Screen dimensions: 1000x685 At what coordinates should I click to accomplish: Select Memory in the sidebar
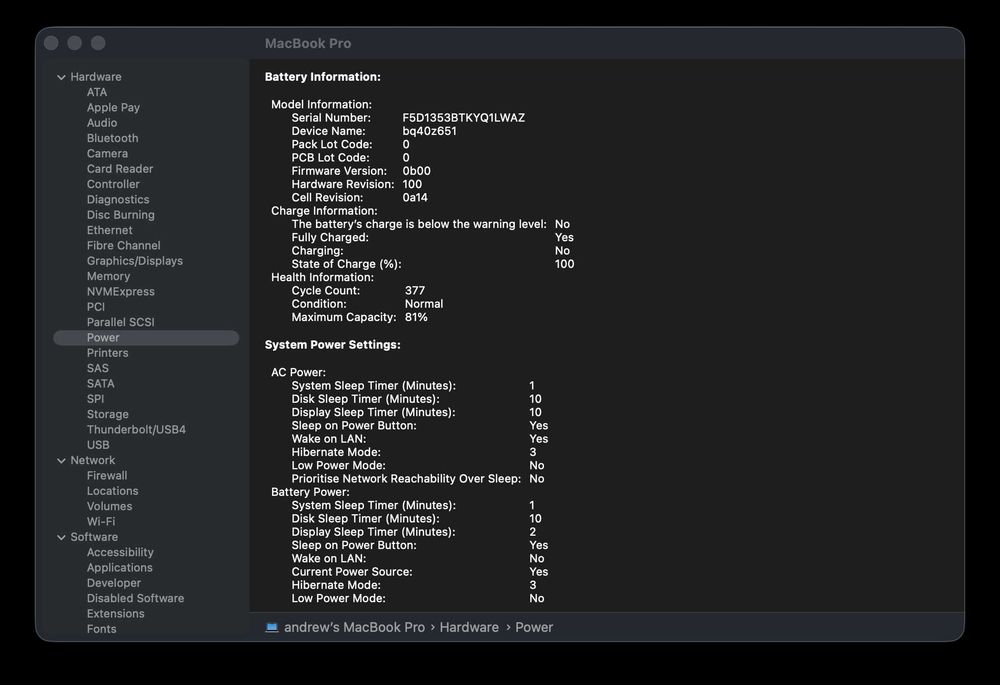pyautogui.click(x=108, y=276)
